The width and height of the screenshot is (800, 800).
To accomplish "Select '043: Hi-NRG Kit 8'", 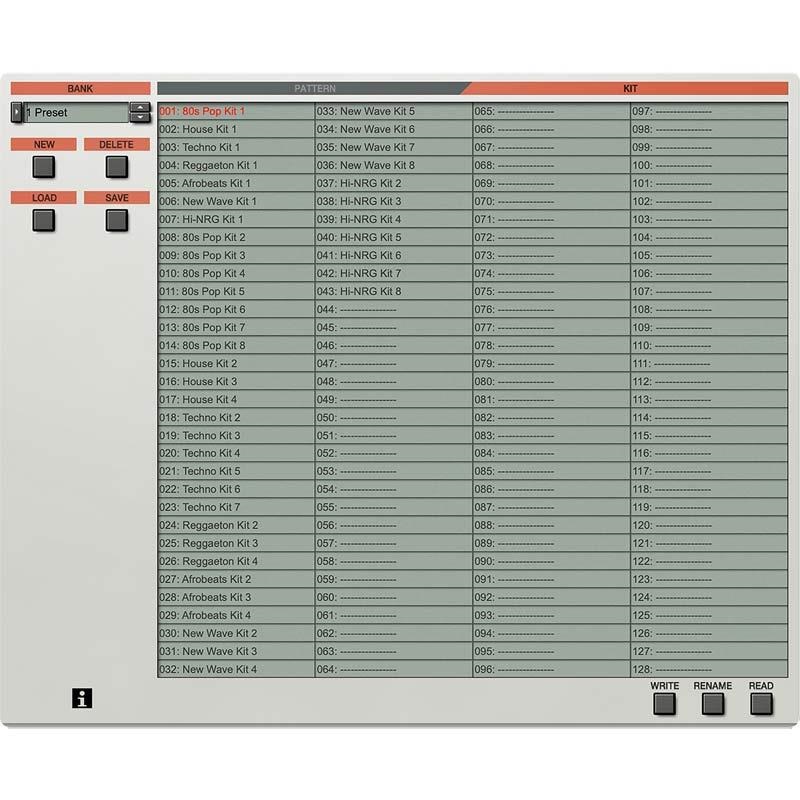I will [394, 291].
